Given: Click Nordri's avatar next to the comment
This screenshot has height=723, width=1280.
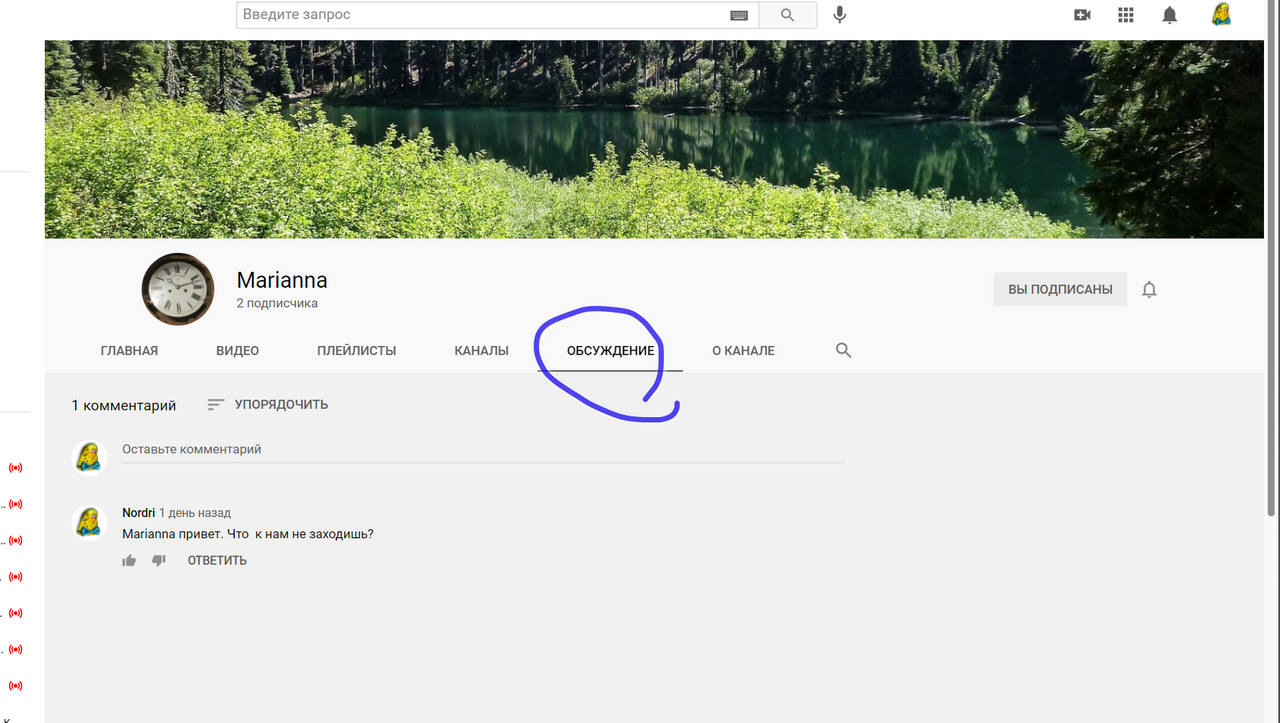Looking at the screenshot, I should click(90, 522).
